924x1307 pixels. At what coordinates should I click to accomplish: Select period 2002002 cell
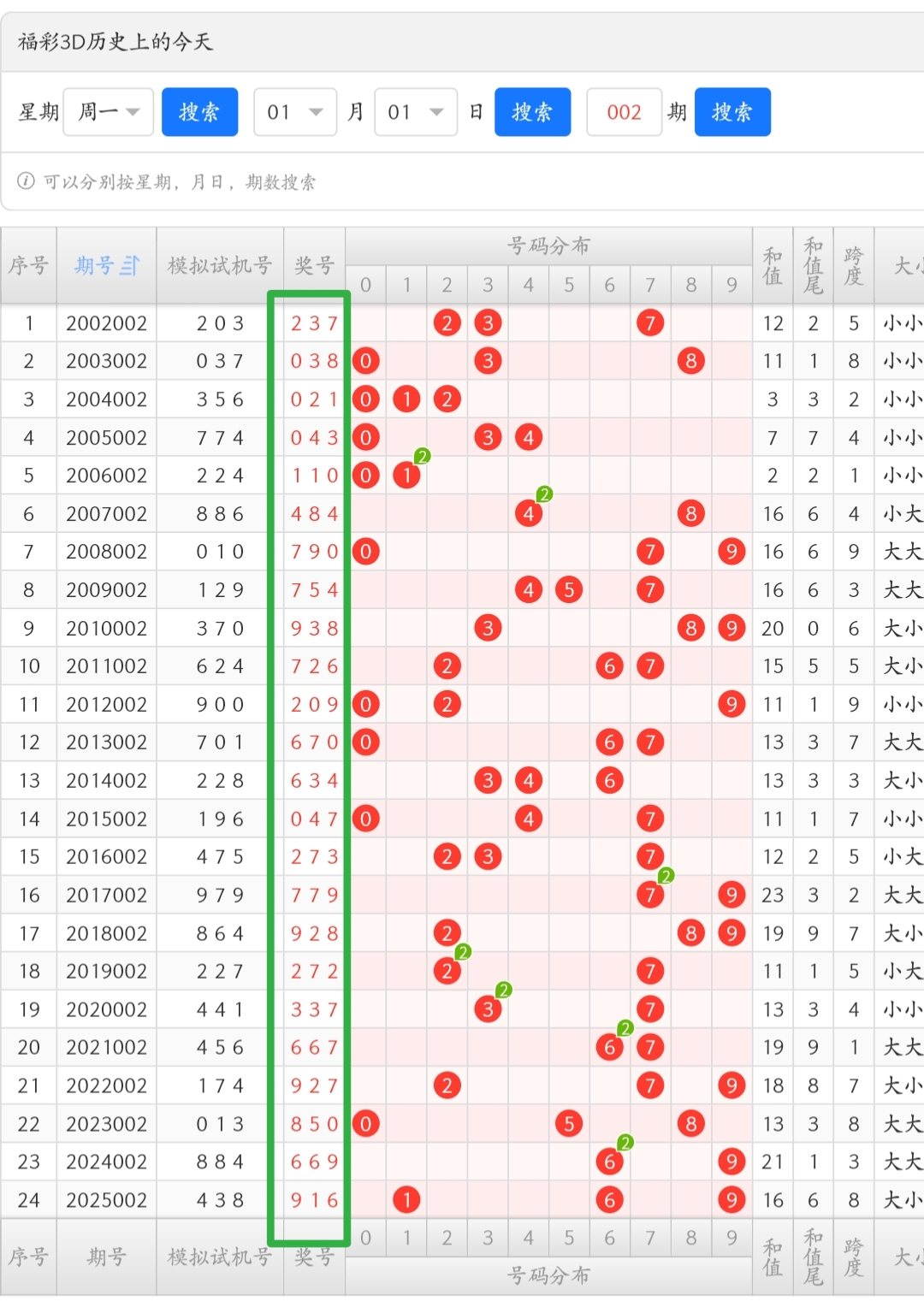pos(106,323)
